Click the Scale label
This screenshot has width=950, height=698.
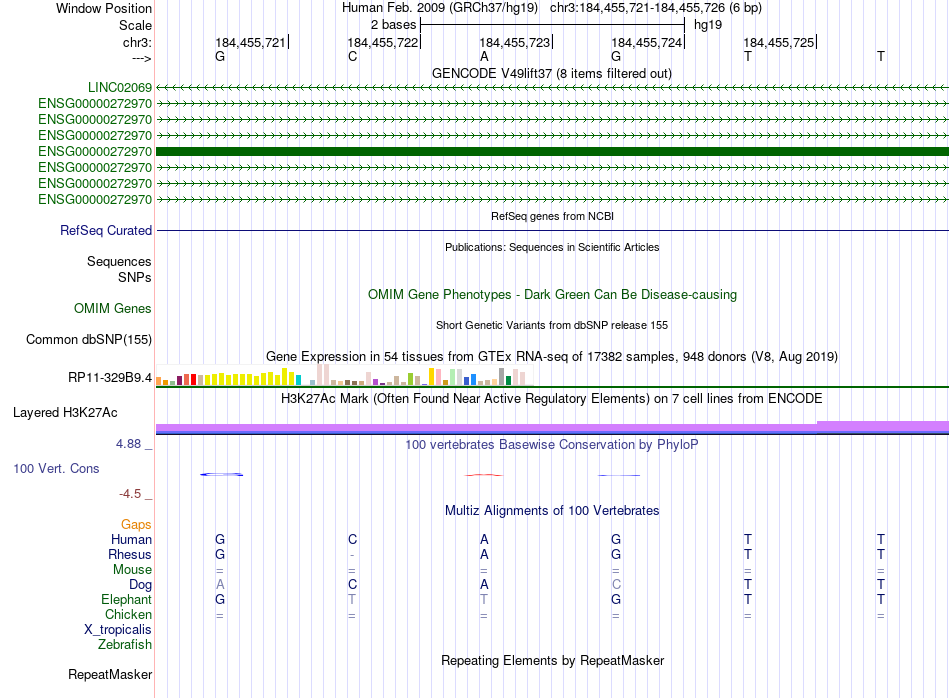135,25
